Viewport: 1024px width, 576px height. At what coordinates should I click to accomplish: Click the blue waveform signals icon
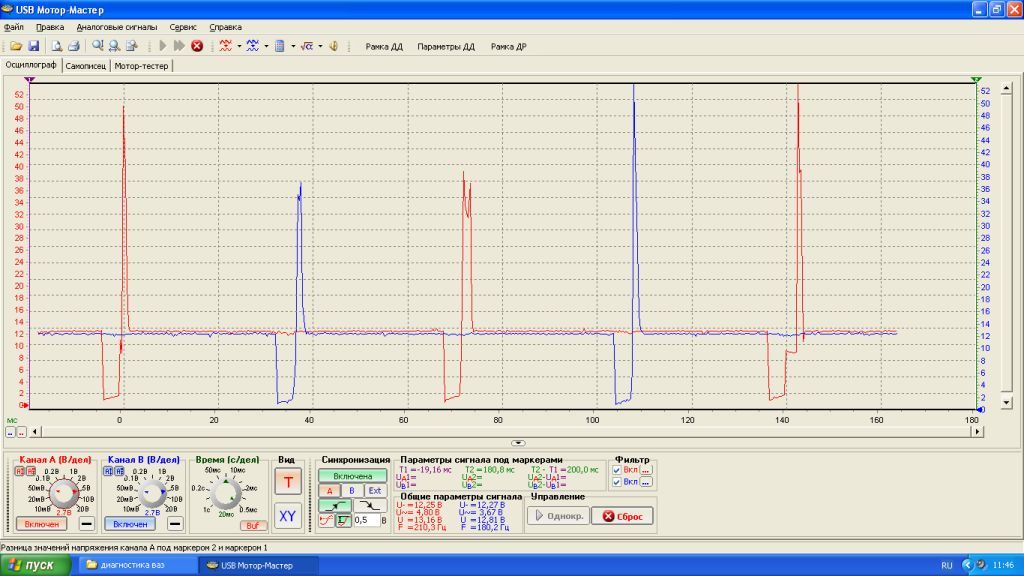[253, 46]
